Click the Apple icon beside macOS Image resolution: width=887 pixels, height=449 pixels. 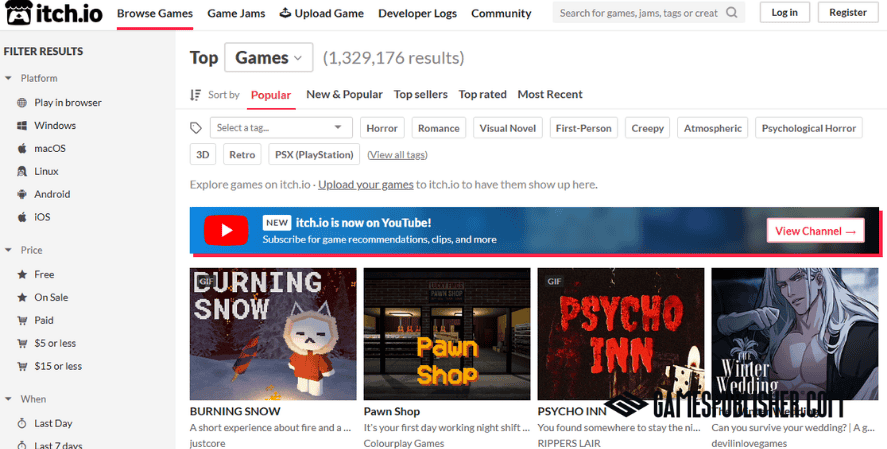coord(22,148)
